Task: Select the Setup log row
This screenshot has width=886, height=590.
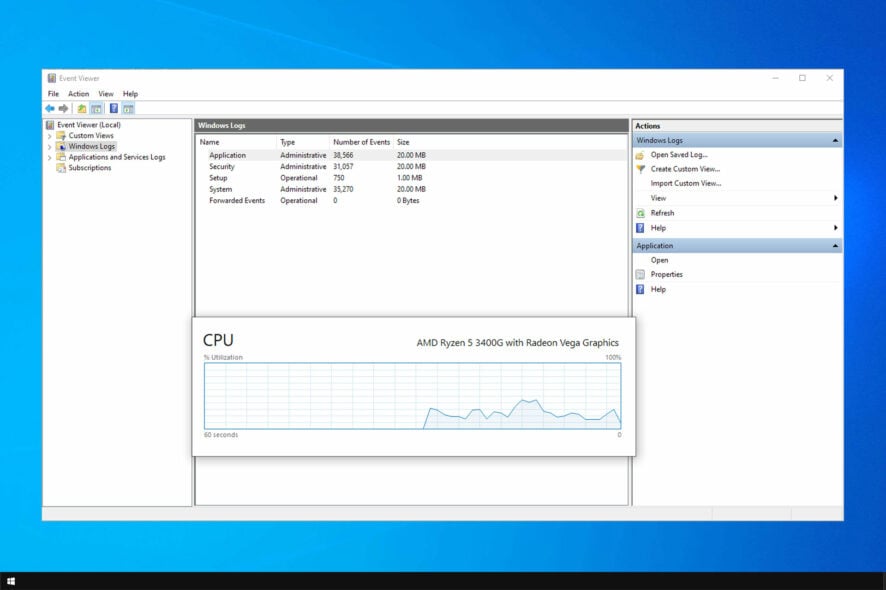Action: (x=412, y=178)
